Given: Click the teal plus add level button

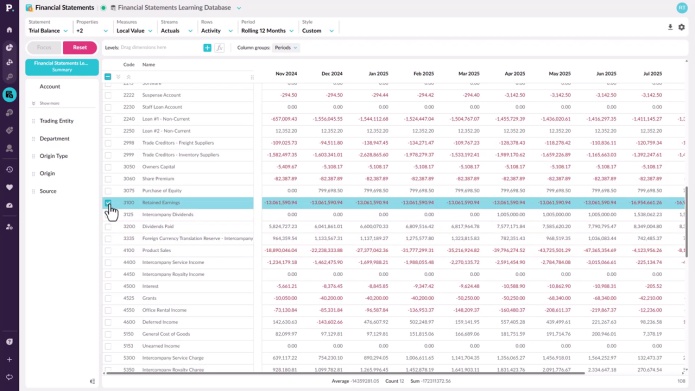Looking at the screenshot, I should pyautogui.click(x=207, y=47).
